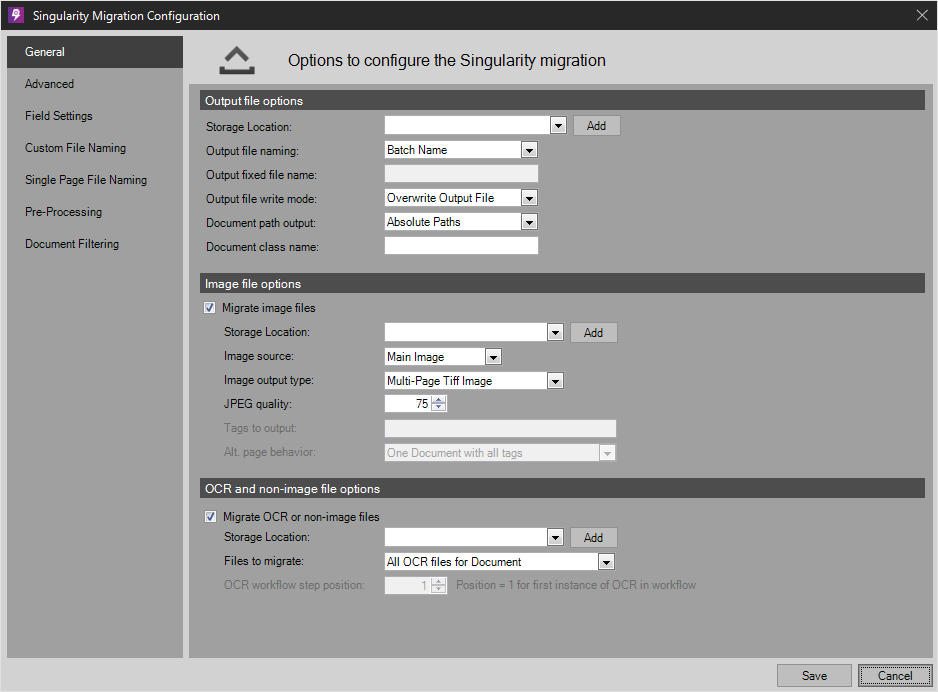938x692 pixels.
Task: Click the Output fixed file name field
Action: (x=461, y=174)
